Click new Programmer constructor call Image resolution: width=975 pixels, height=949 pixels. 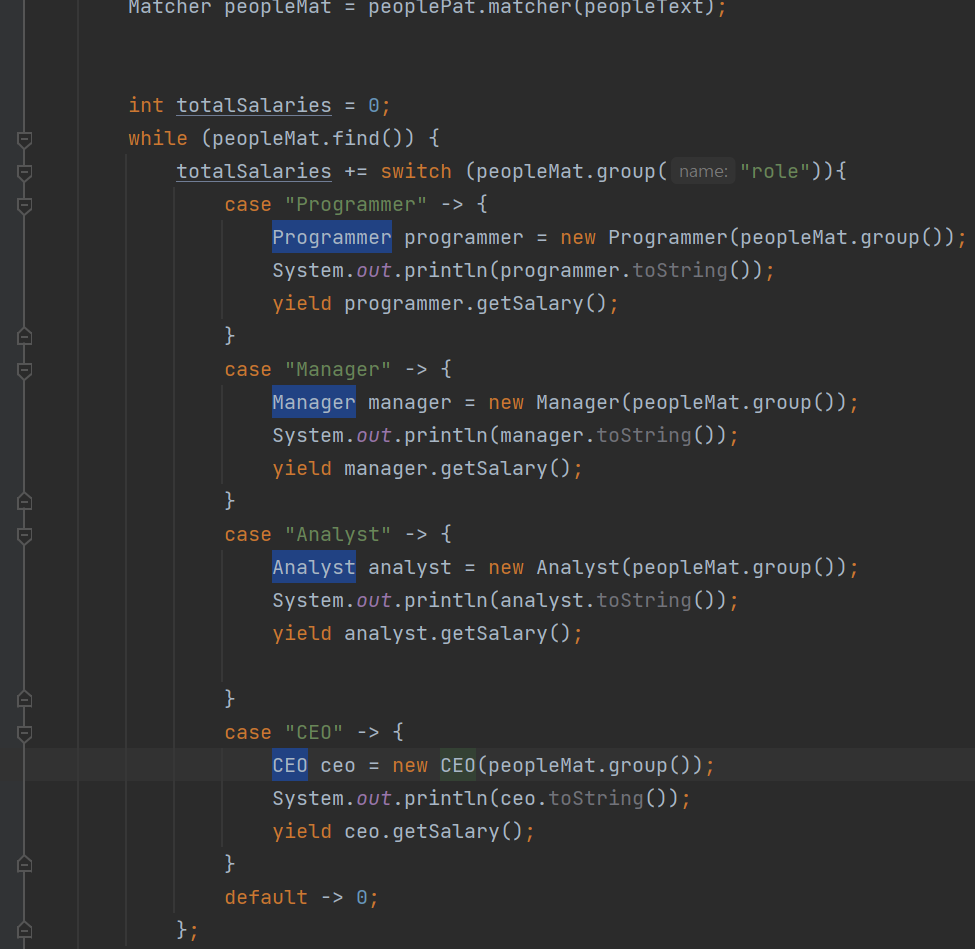click(x=757, y=237)
